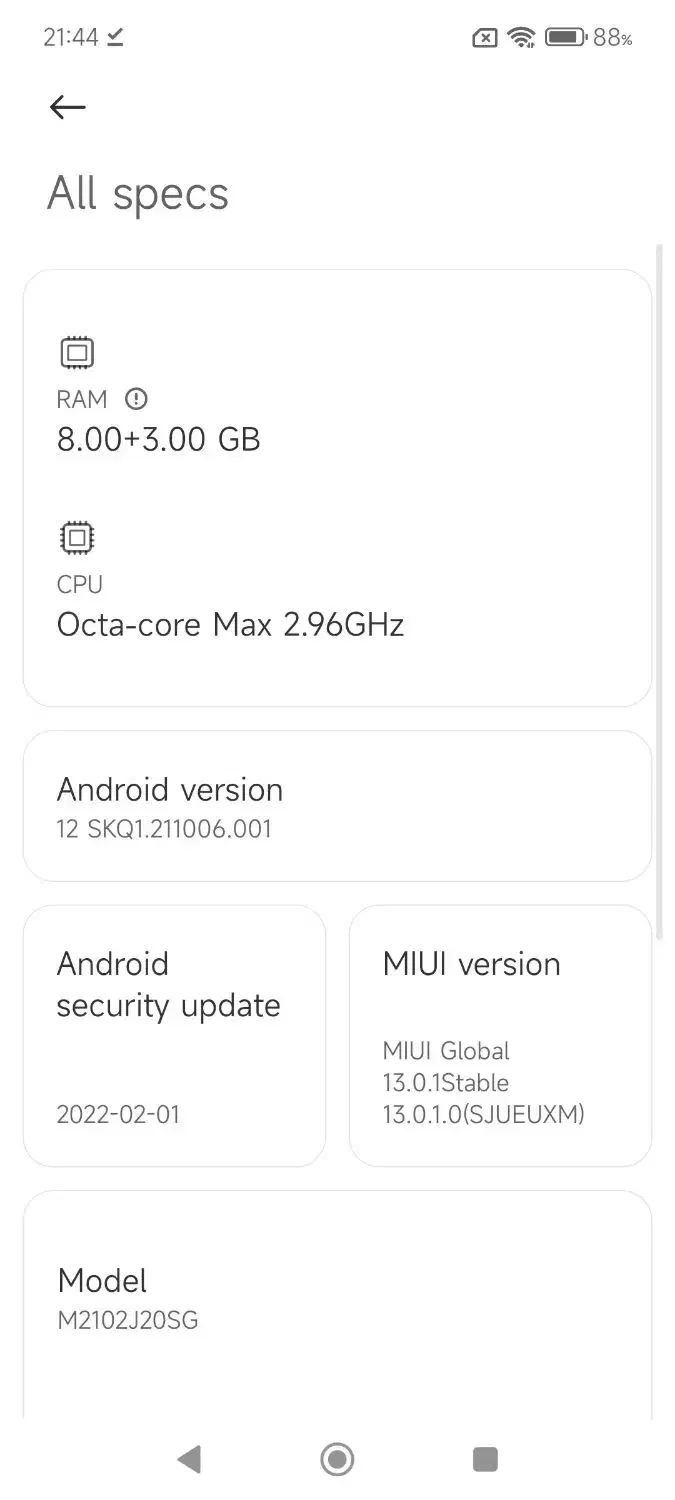Tap the Model M2102J20SG card
675x1500 pixels.
coord(337,1300)
